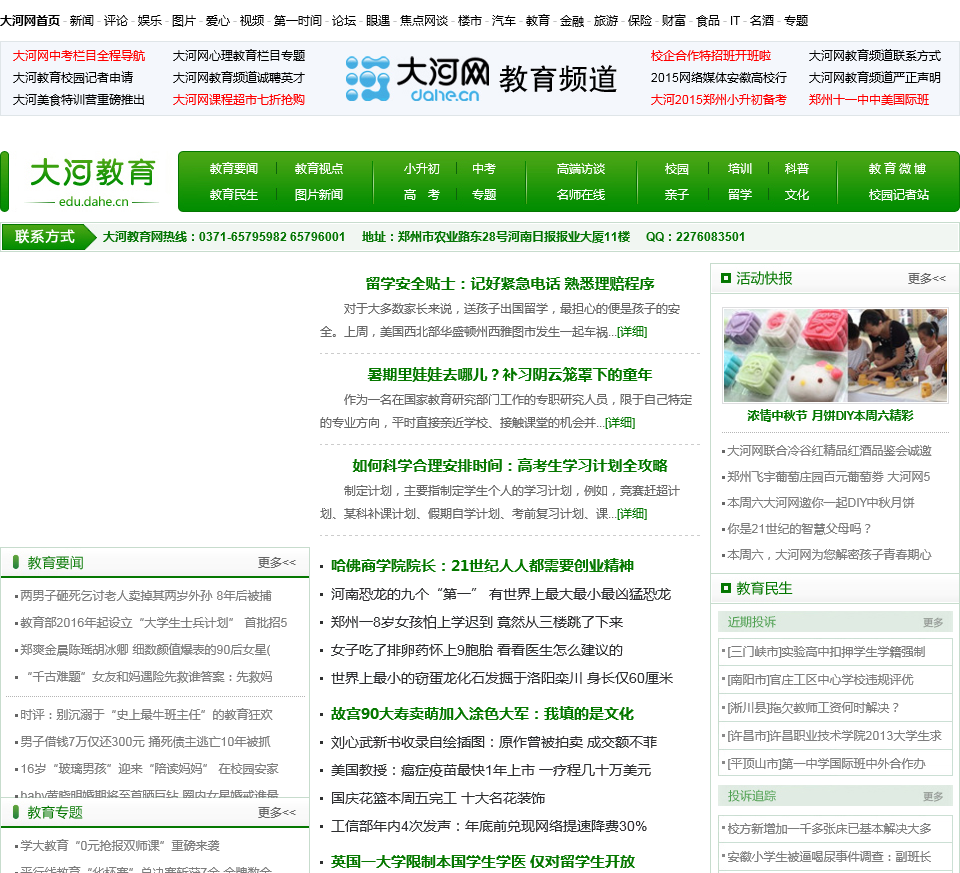This screenshot has width=960, height=873.
Task: Open 你是21世纪的智慧父母吗 link
Action: click(799, 529)
